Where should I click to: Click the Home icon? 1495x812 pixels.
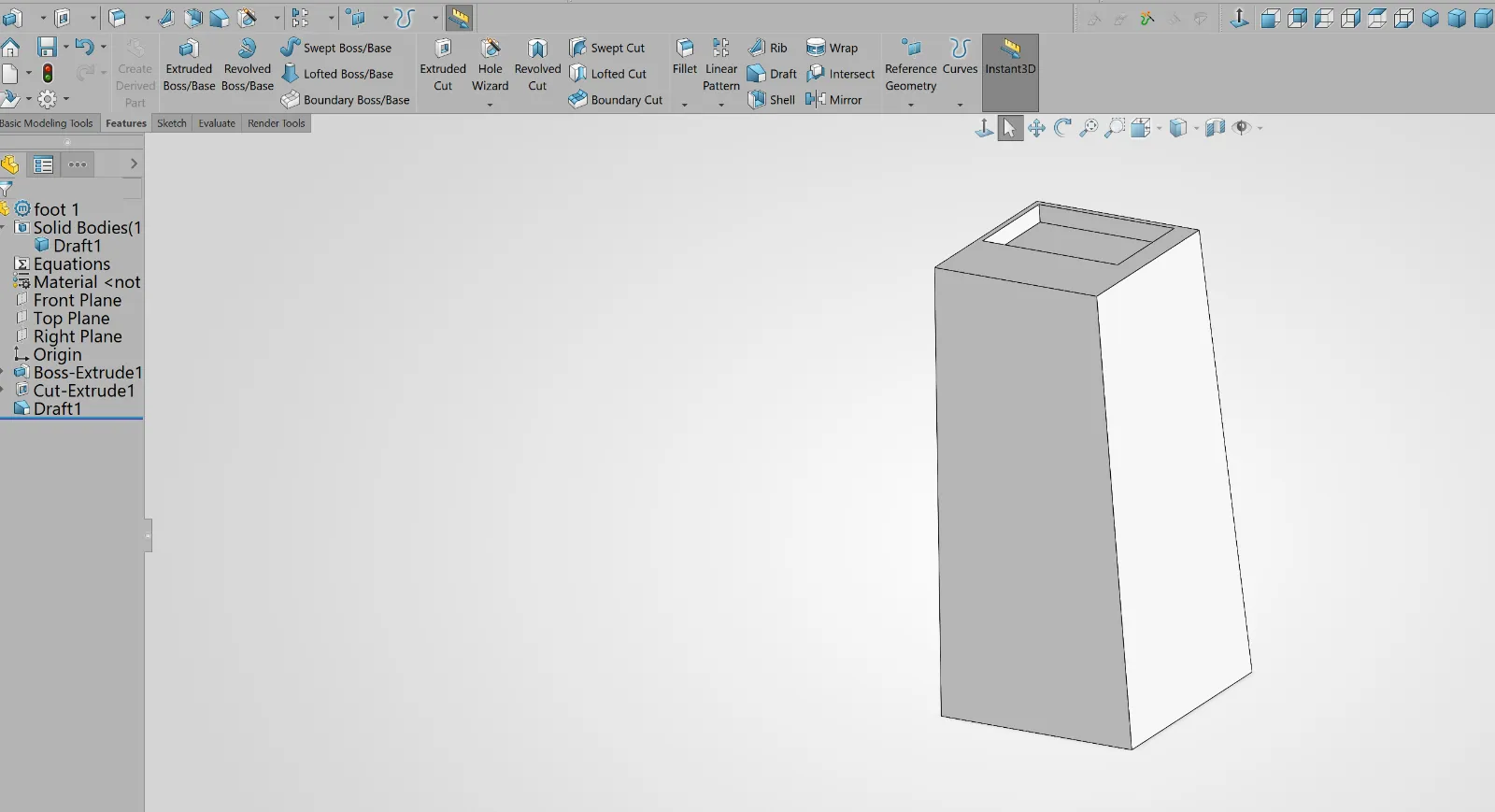10,47
